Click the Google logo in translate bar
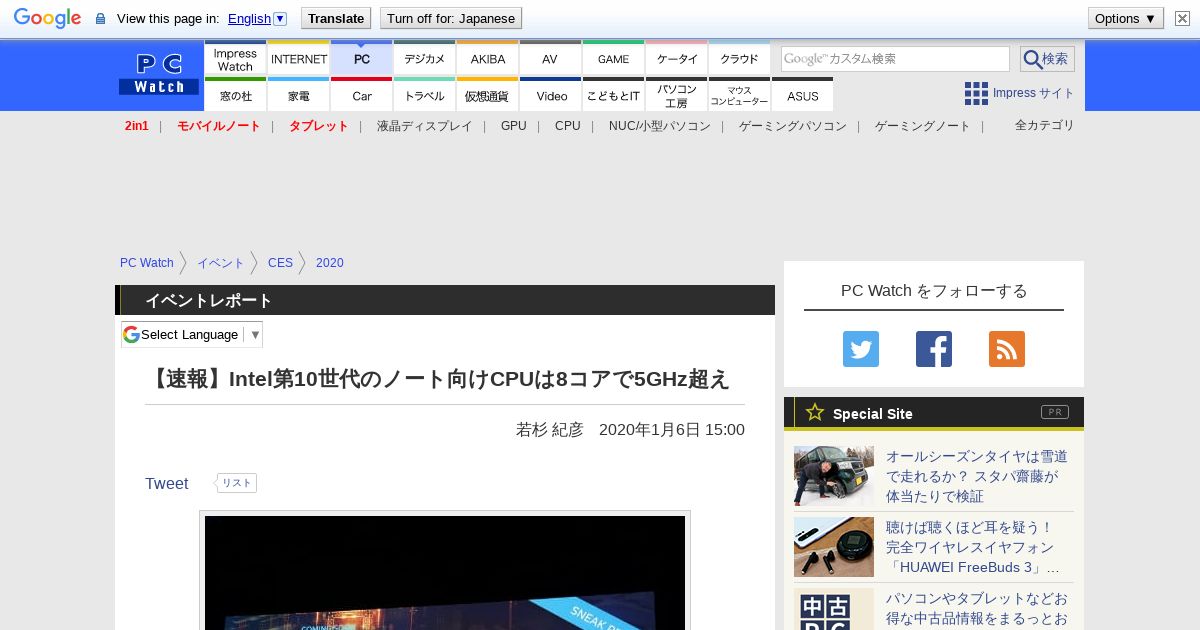Image resolution: width=1200 pixels, height=630 pixels. coord(47,18)
